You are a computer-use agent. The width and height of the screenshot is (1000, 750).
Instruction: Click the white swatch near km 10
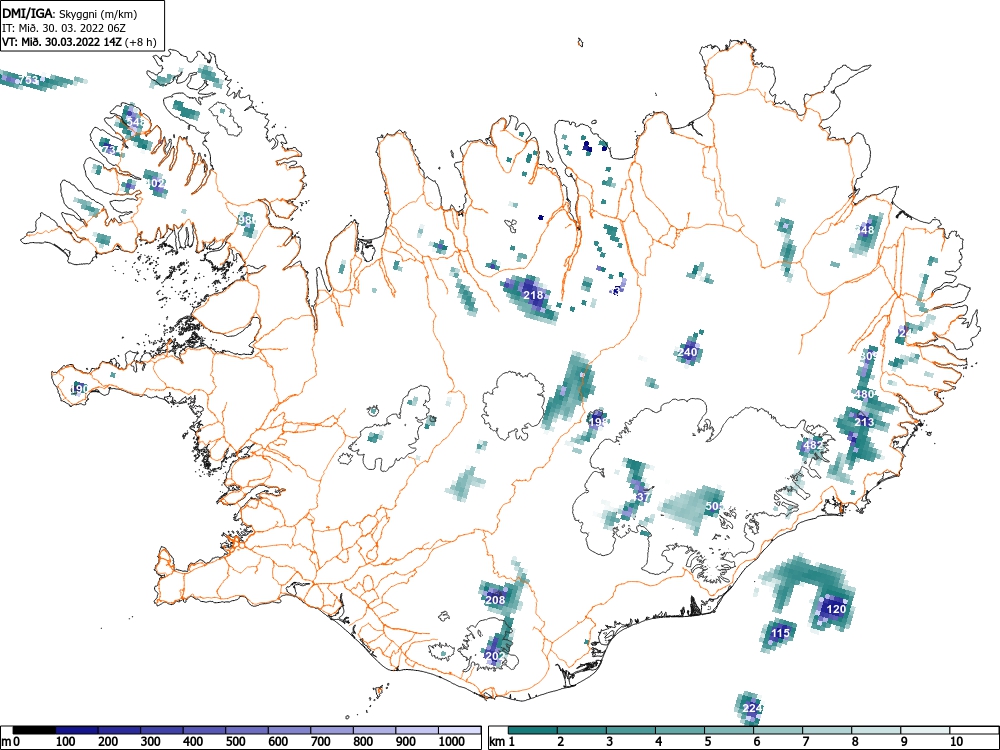click(974, 730)
